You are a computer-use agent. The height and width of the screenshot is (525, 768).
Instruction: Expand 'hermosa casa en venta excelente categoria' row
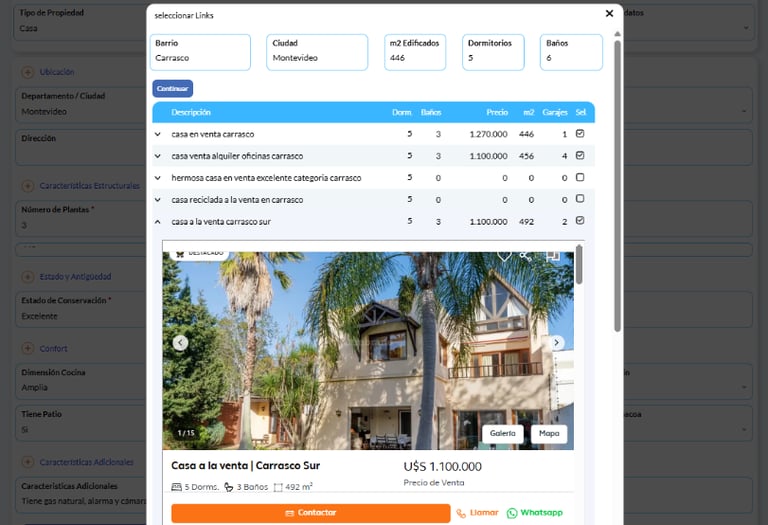(x=158, y=178)
